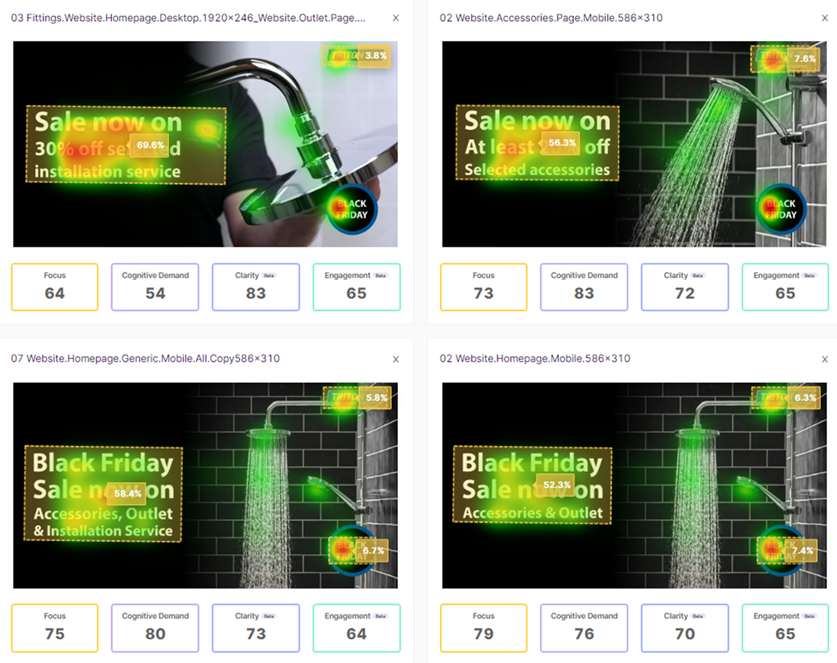The image size is (837, 663).
Task: Select the Clarity 83 score box
Action: [256, 287]
